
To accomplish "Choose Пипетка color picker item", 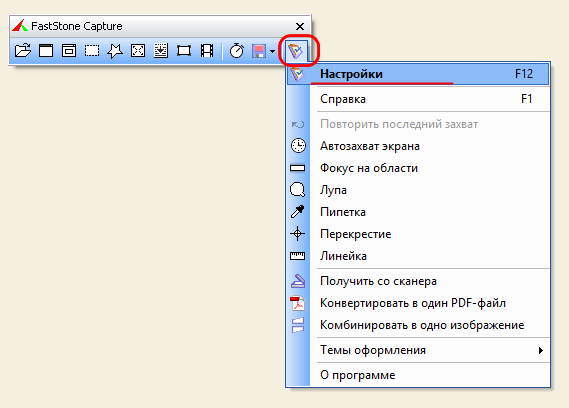I will coord(418,212).
